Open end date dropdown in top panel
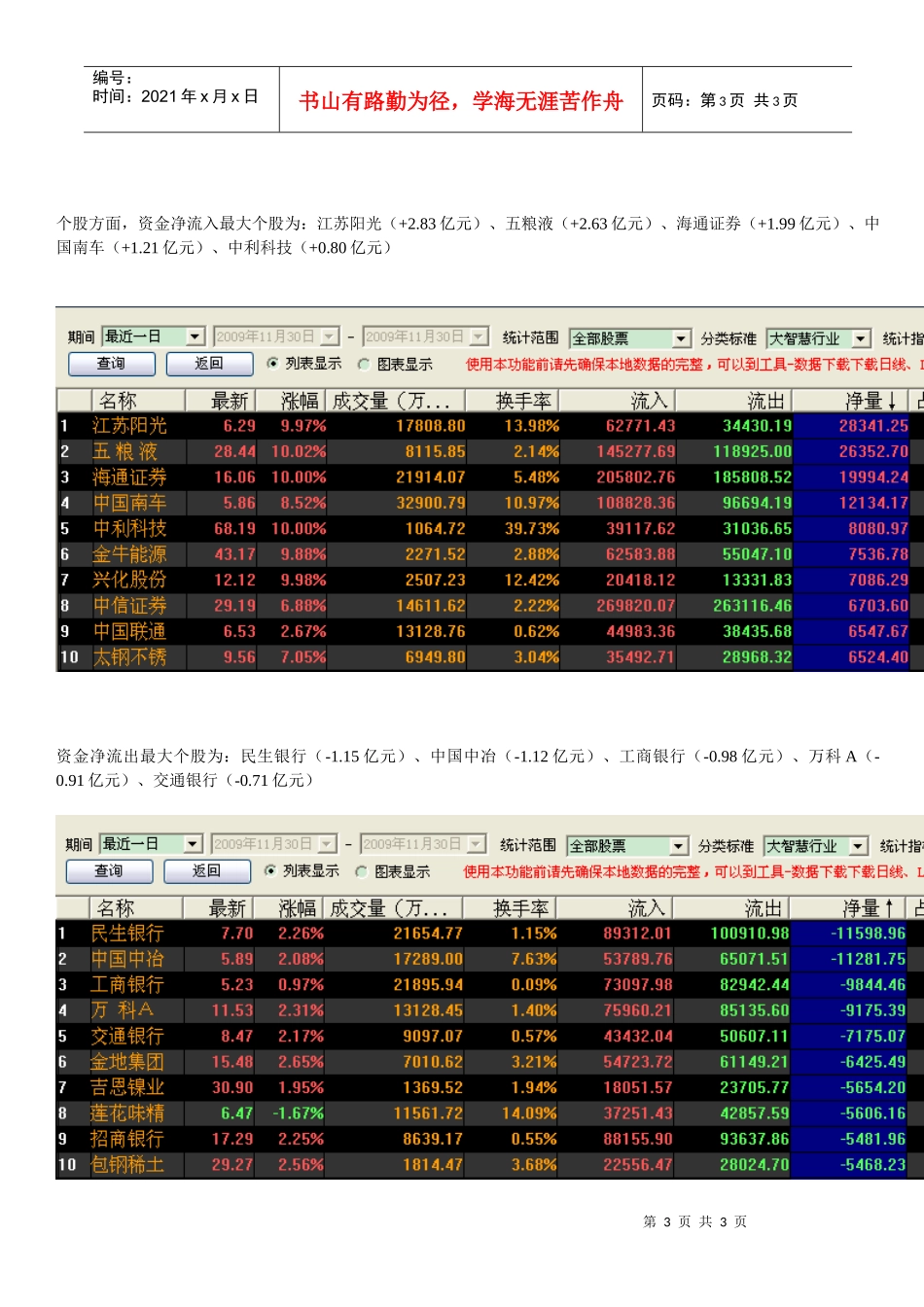Image resolution: width=924 pixels, height=1307 pixels. tap(480, 336)
